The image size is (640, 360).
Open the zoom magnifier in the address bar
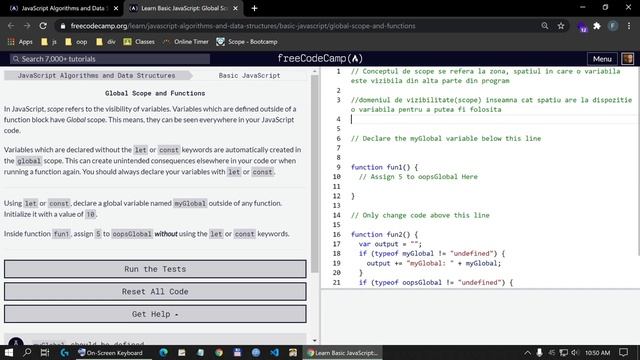pos(544,26)
